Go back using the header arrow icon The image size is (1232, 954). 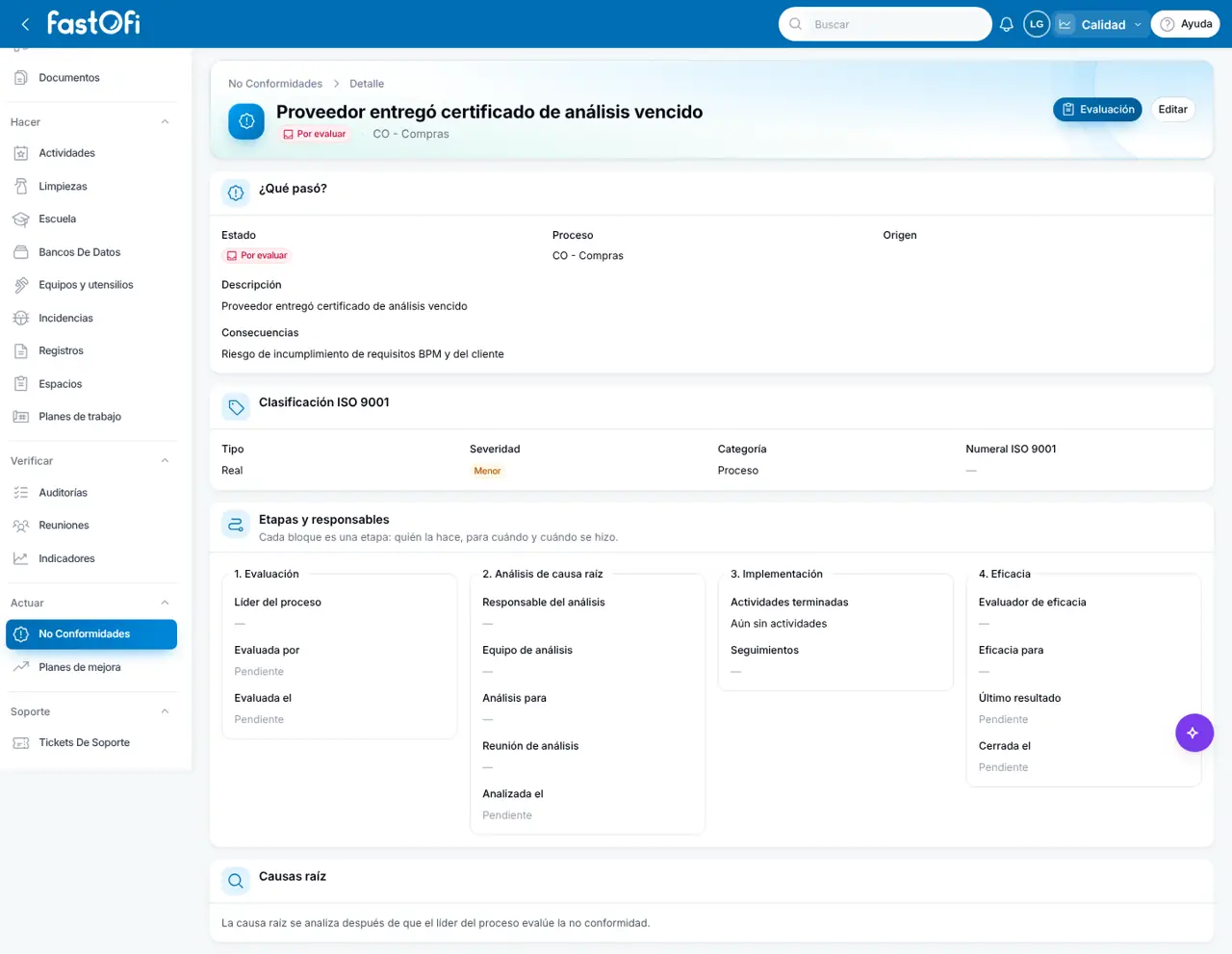(x=25, y=24)
